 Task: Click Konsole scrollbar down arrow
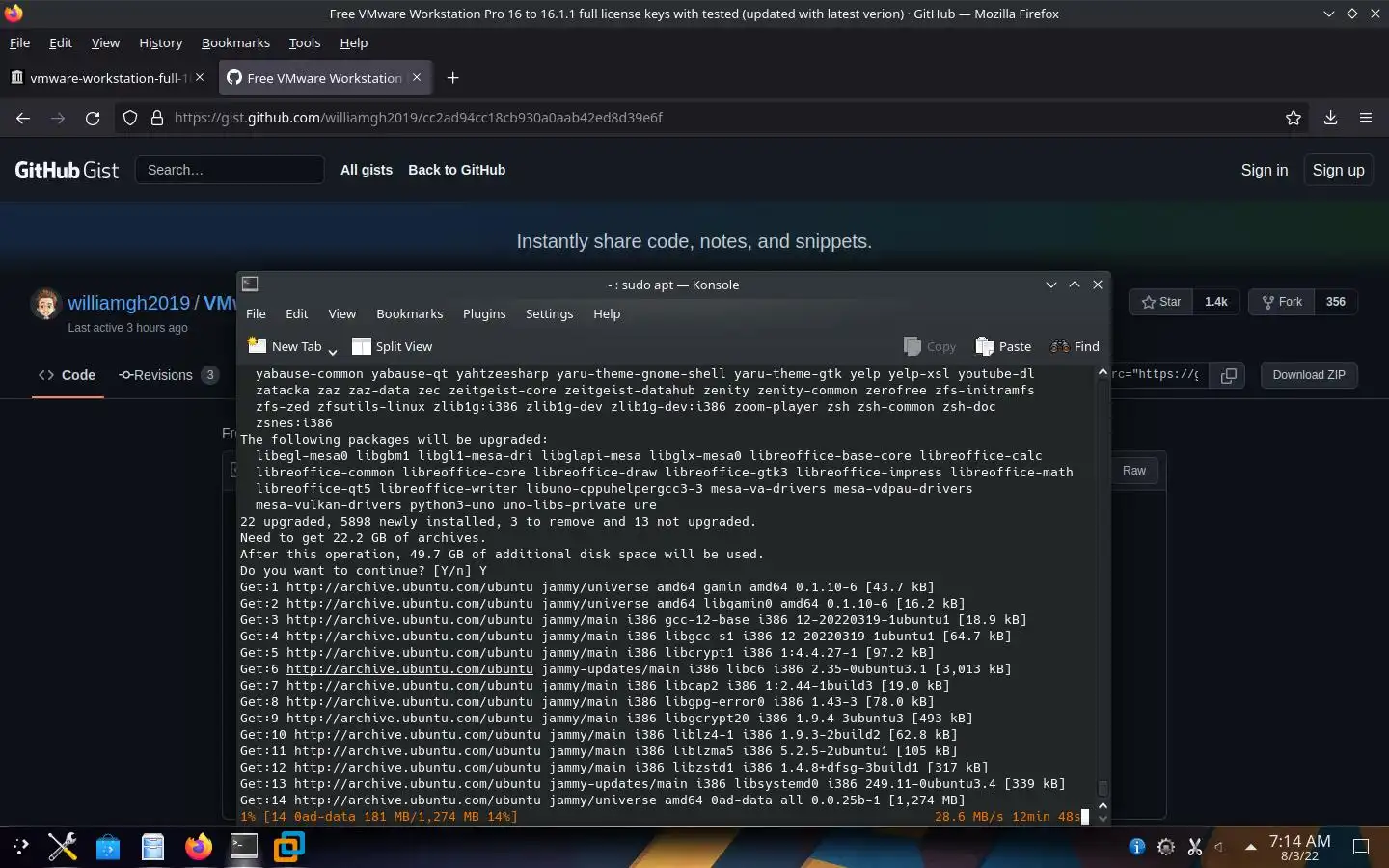[x=1103, y=818]
